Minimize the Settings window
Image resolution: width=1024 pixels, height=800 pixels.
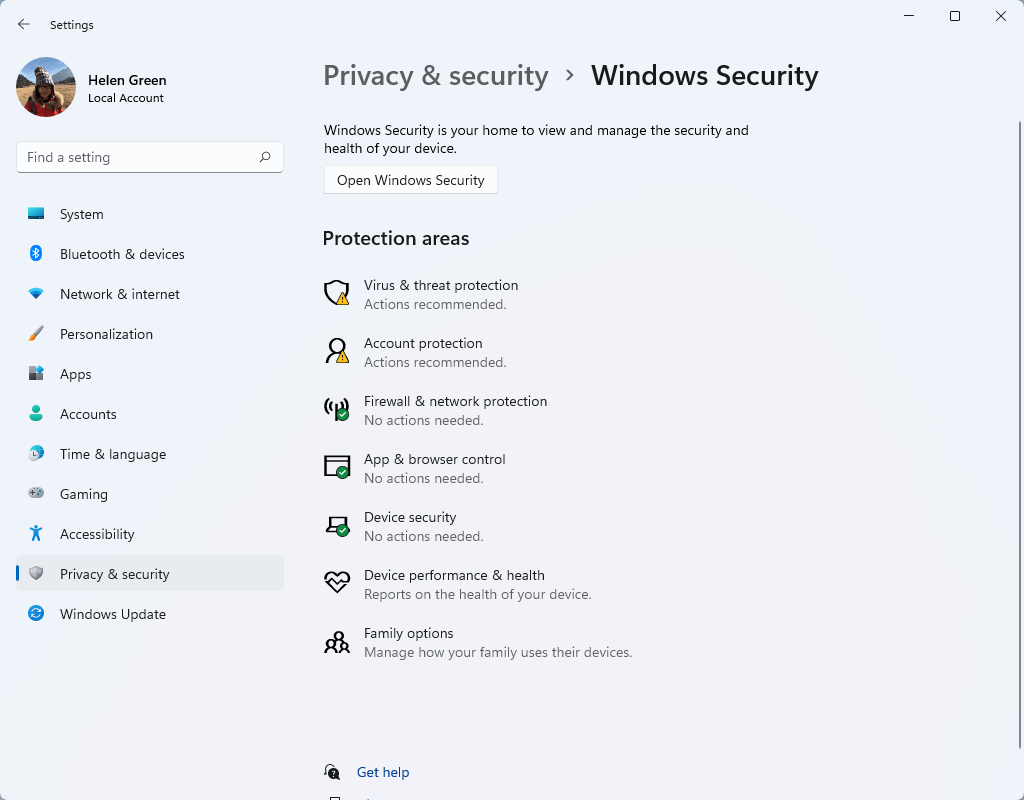click(909, 16)
